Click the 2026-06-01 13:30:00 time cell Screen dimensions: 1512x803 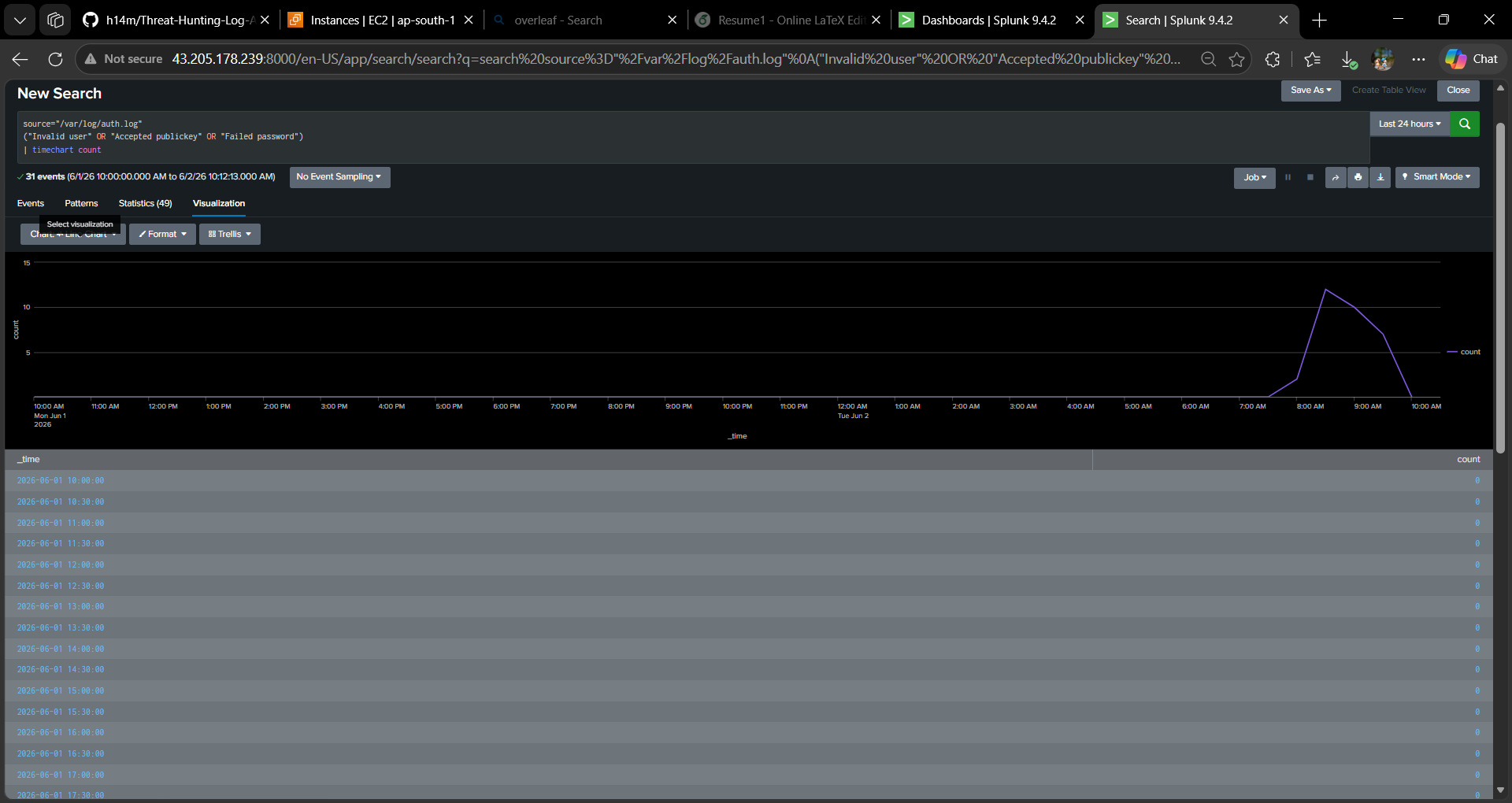point(61,628)
